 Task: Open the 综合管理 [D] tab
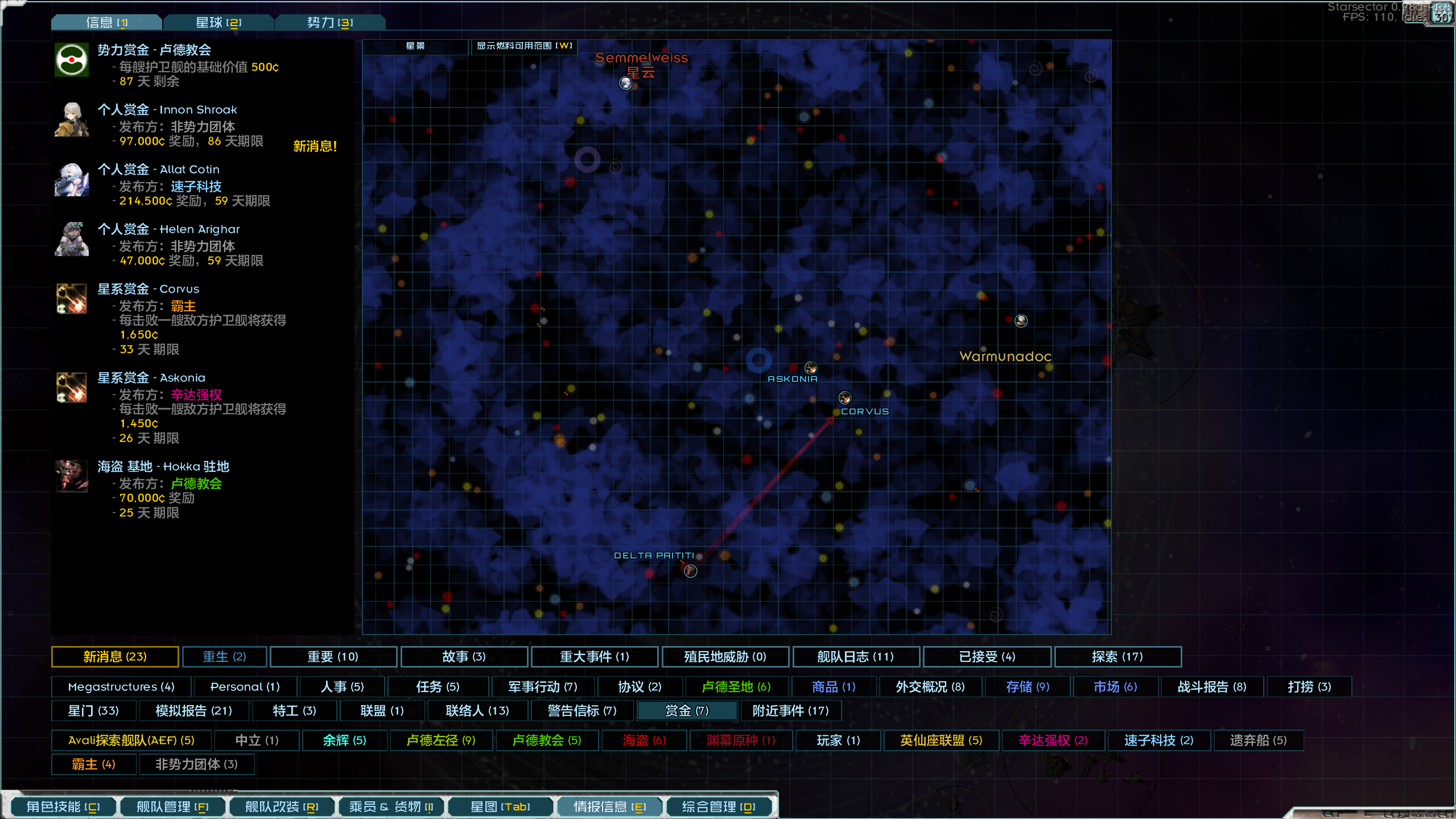(x=719, y=806)
